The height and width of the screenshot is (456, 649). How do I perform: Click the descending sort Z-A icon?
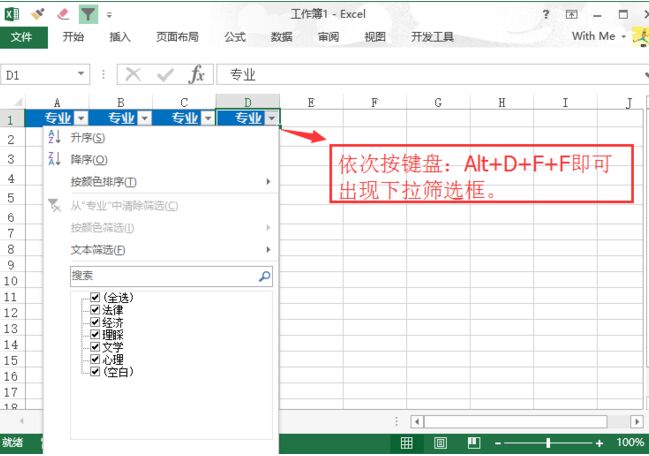pos(54,158)
